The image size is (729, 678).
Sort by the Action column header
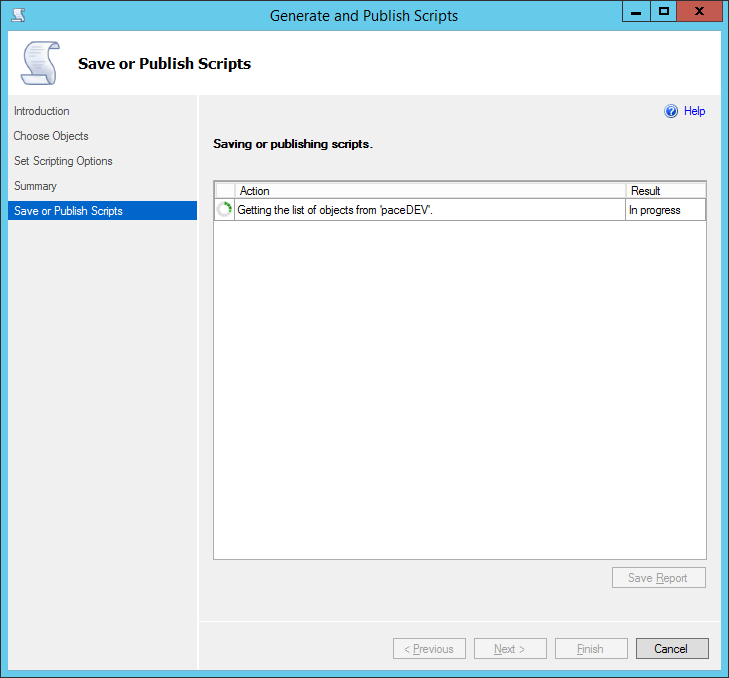[x=430, y=191]
